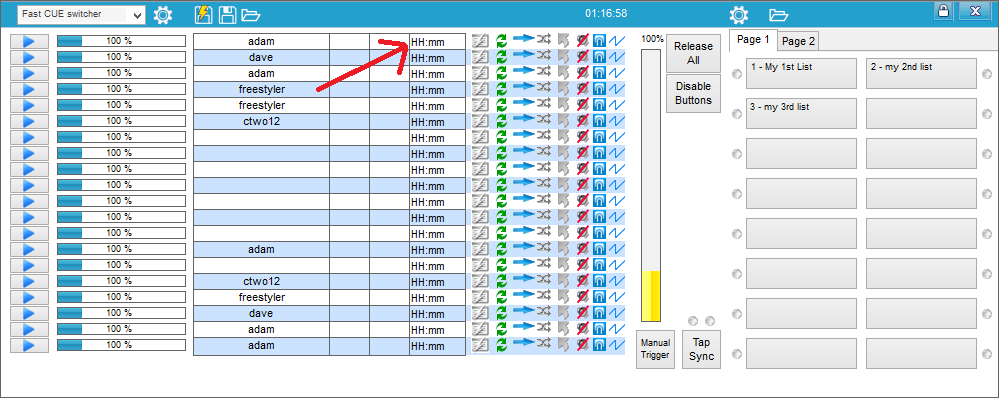The image size is (999, 398).
Task: Open folder icon above Page 2 tab
Action: 779,14
